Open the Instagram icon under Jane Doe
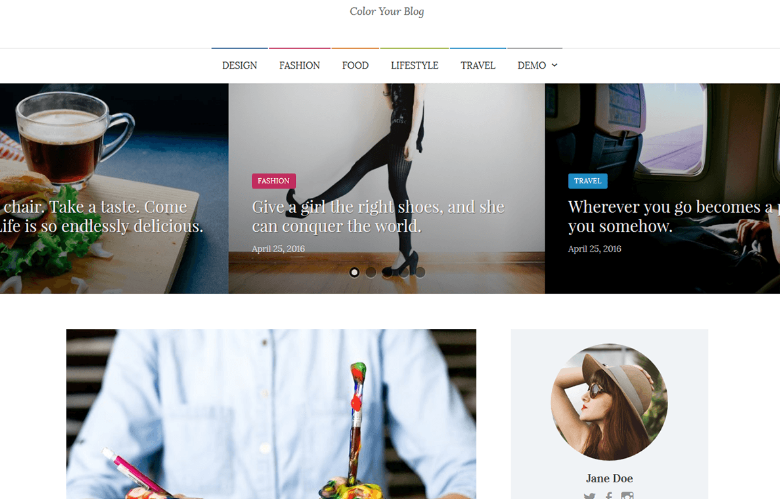Image resolution: width=780 pixels, height=499 pixels. pyautogui.click(x=627, y=496)
